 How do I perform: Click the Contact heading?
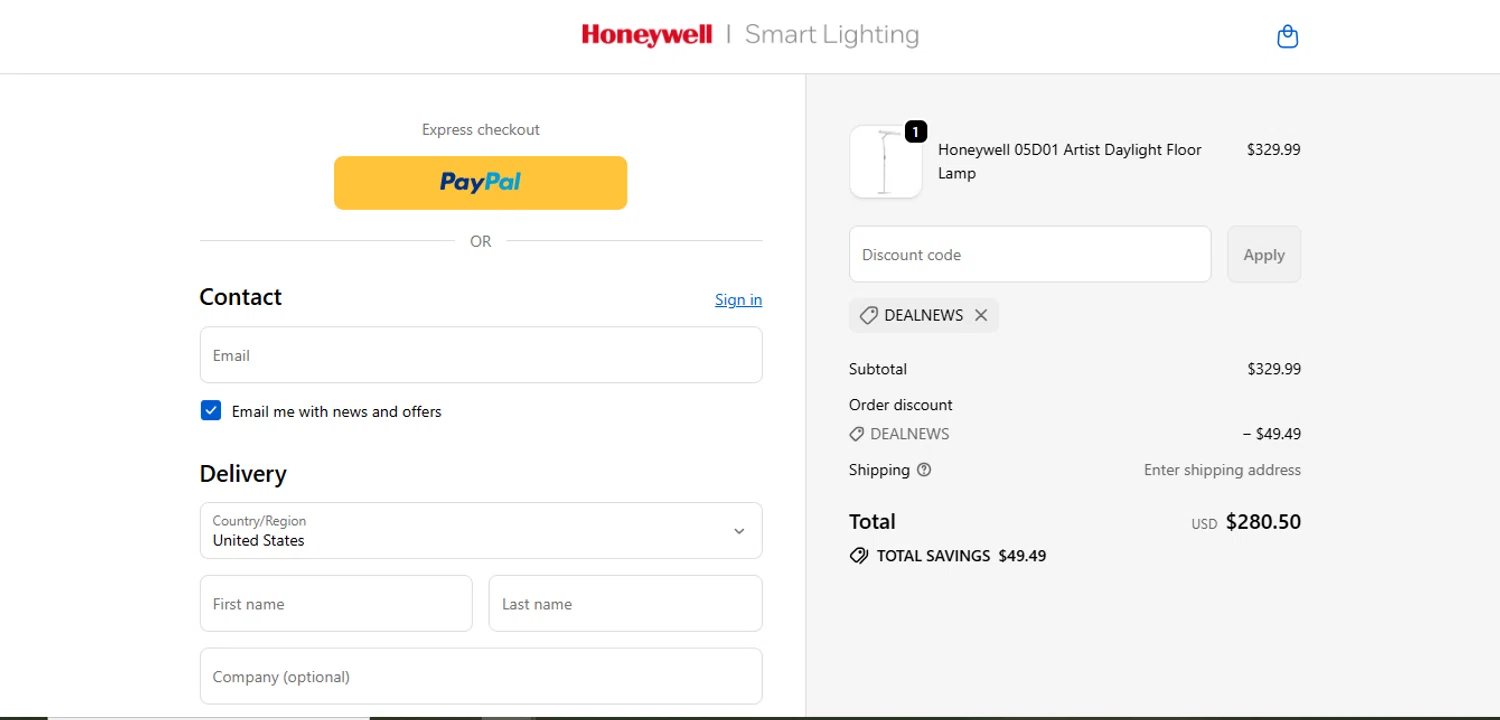tap(241, 297)
